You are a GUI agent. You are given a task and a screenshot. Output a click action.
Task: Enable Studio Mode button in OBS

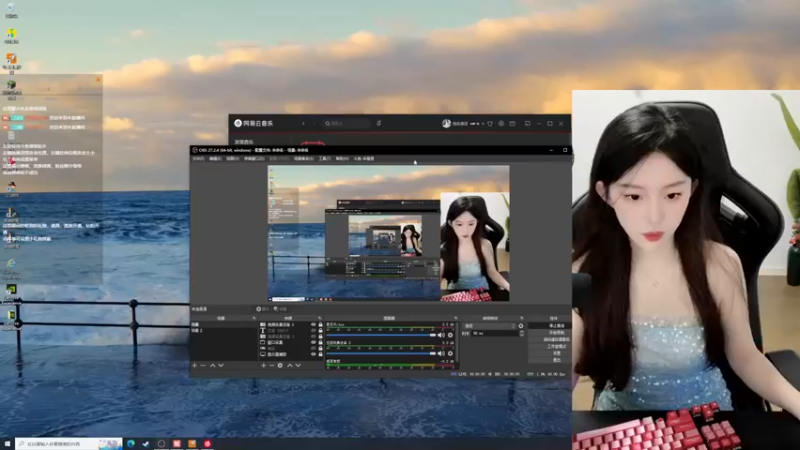[550, 346]
